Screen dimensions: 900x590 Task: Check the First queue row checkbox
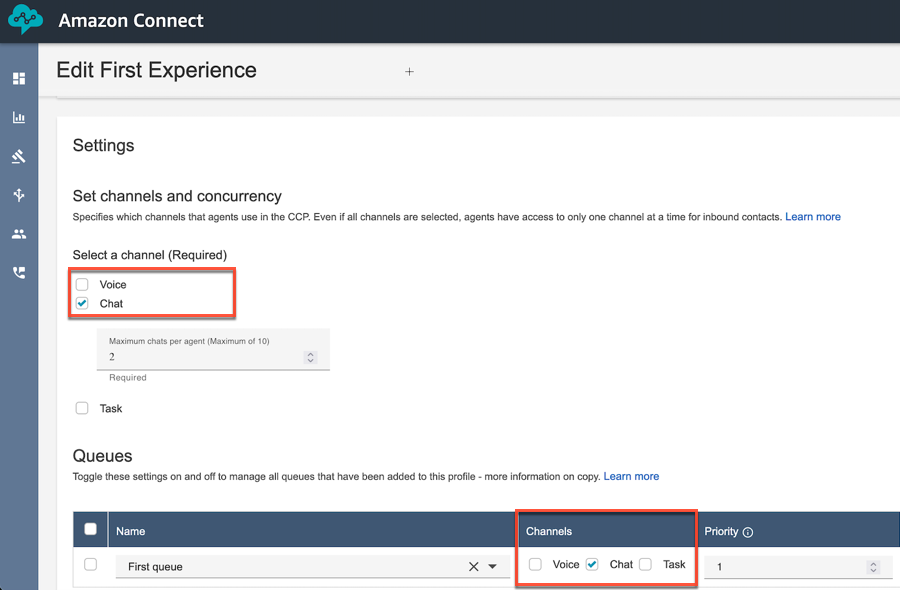pos(91,564)
